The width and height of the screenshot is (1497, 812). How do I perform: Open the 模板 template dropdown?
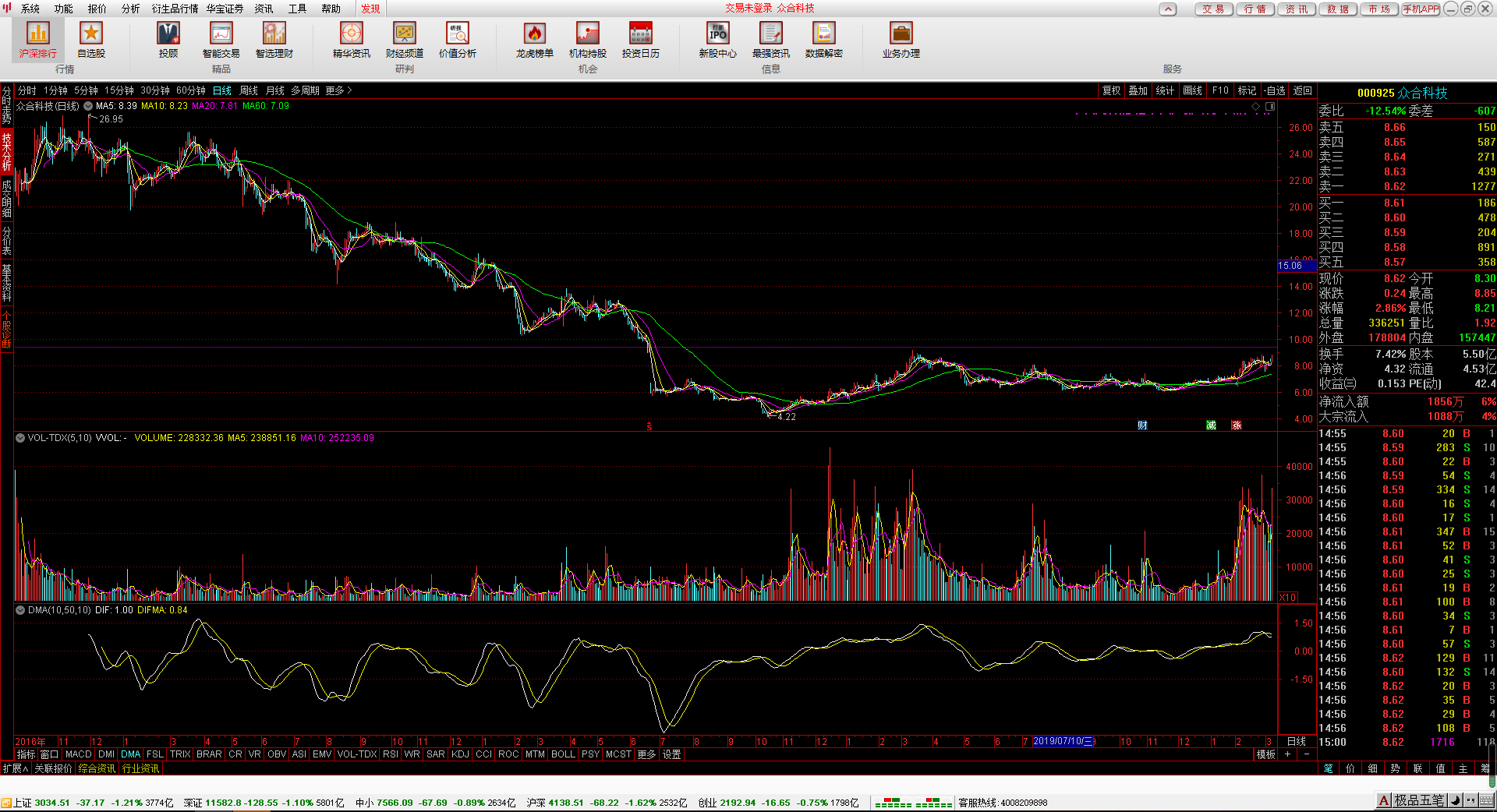(x=1266, y=754)
